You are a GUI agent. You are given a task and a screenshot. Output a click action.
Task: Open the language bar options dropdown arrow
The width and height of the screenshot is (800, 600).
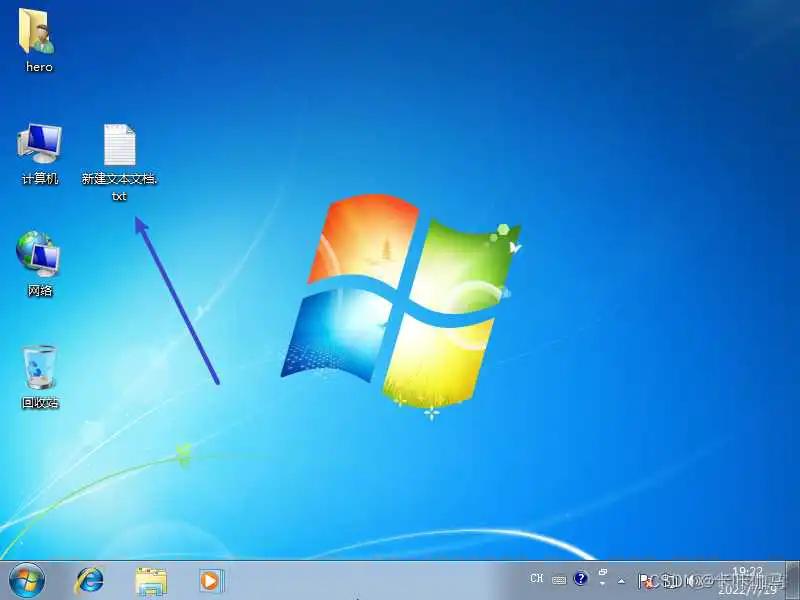[601, 585]
